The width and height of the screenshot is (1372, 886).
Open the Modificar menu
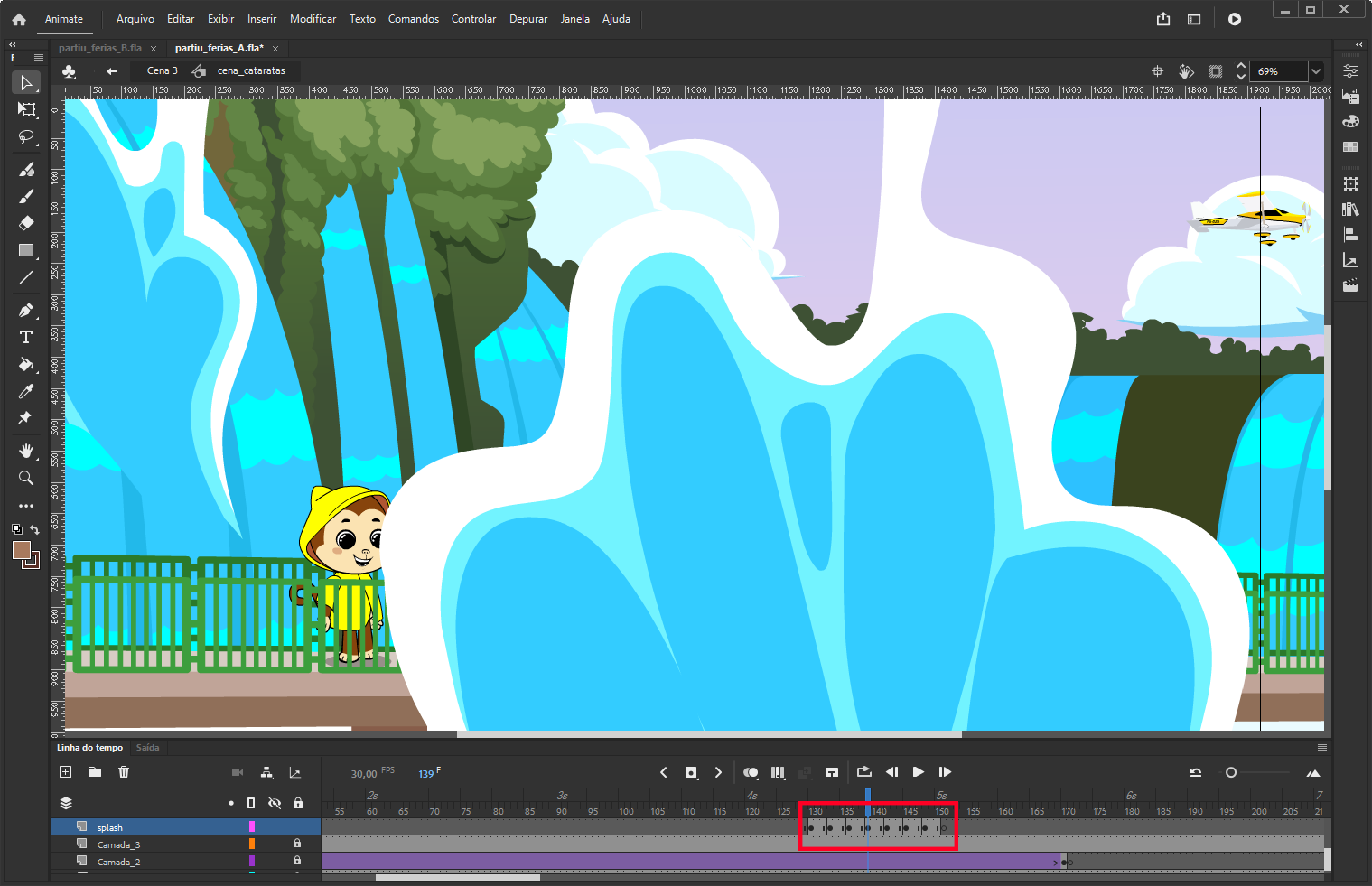click(313, 19)
